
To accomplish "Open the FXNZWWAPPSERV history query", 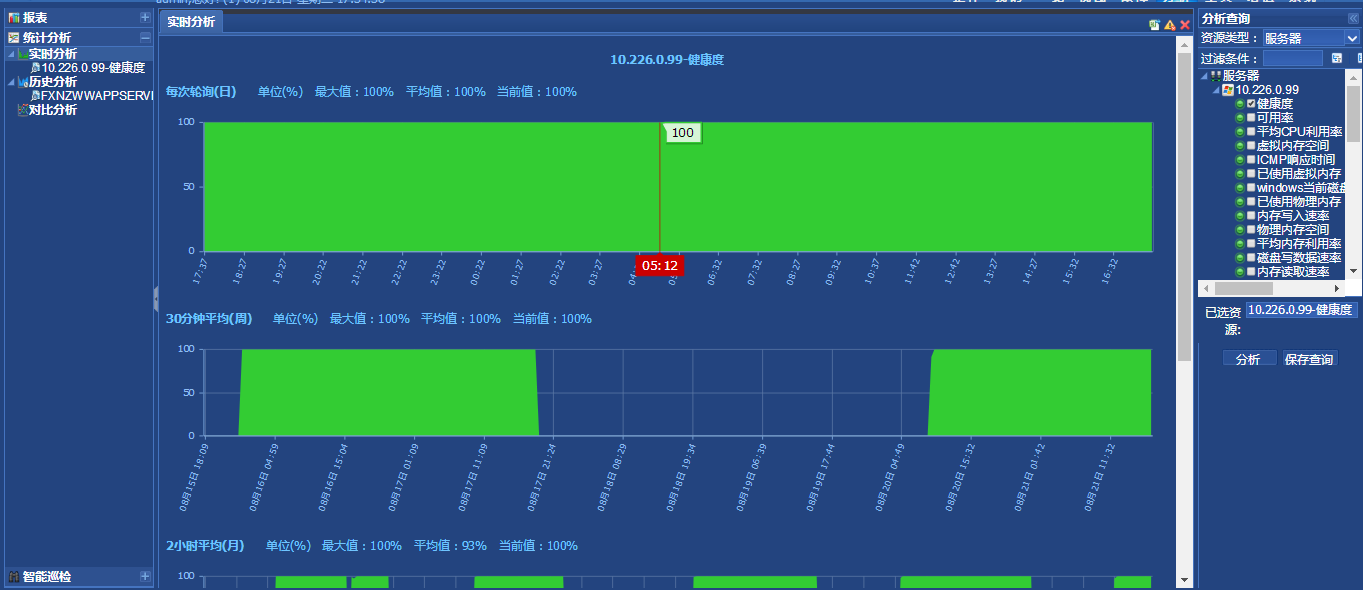I will click(x=97, y=96).
